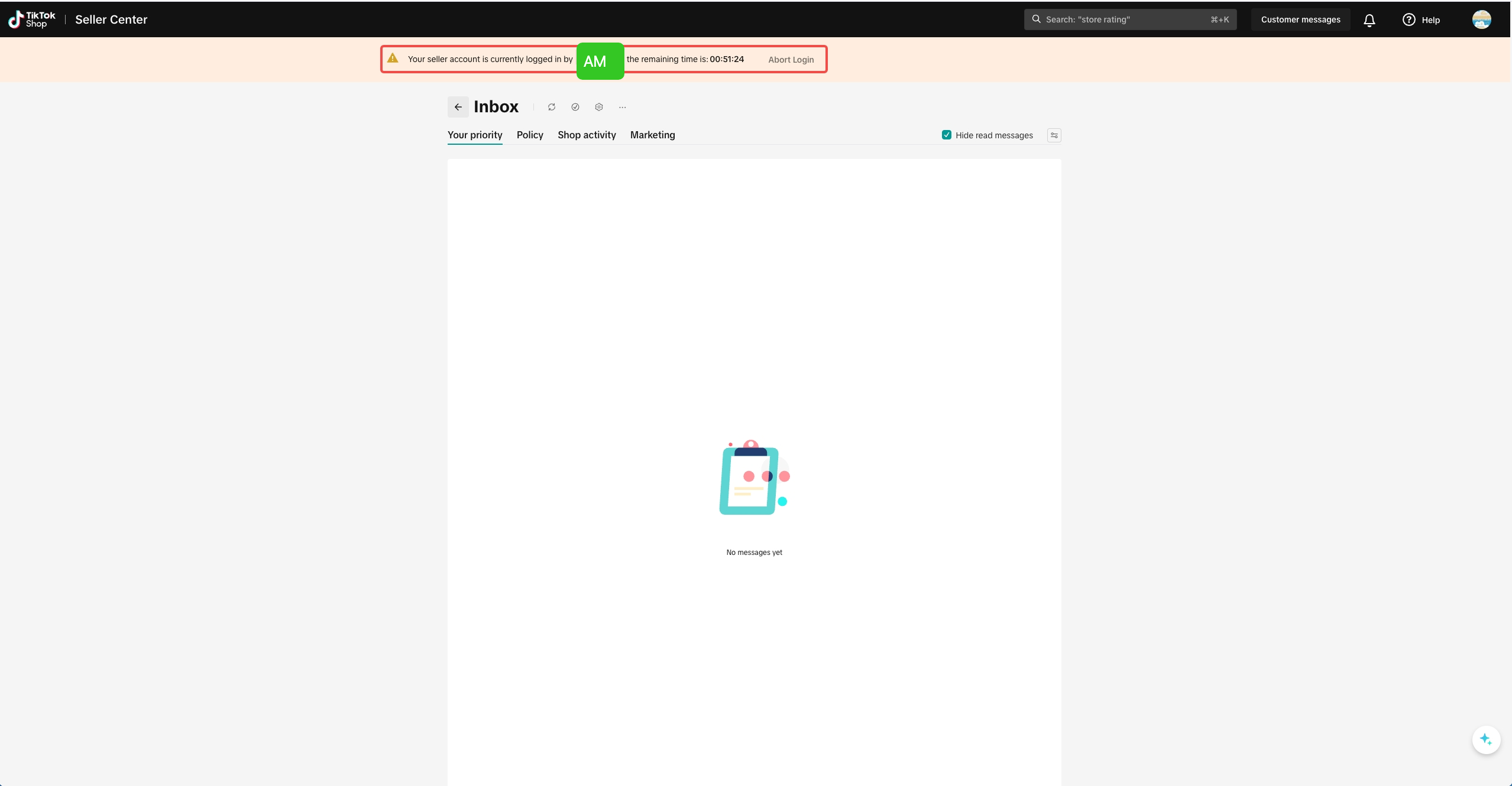Uncheck Hide read messages checkbox
This screenshot has width=1512, height=786.
946,135
